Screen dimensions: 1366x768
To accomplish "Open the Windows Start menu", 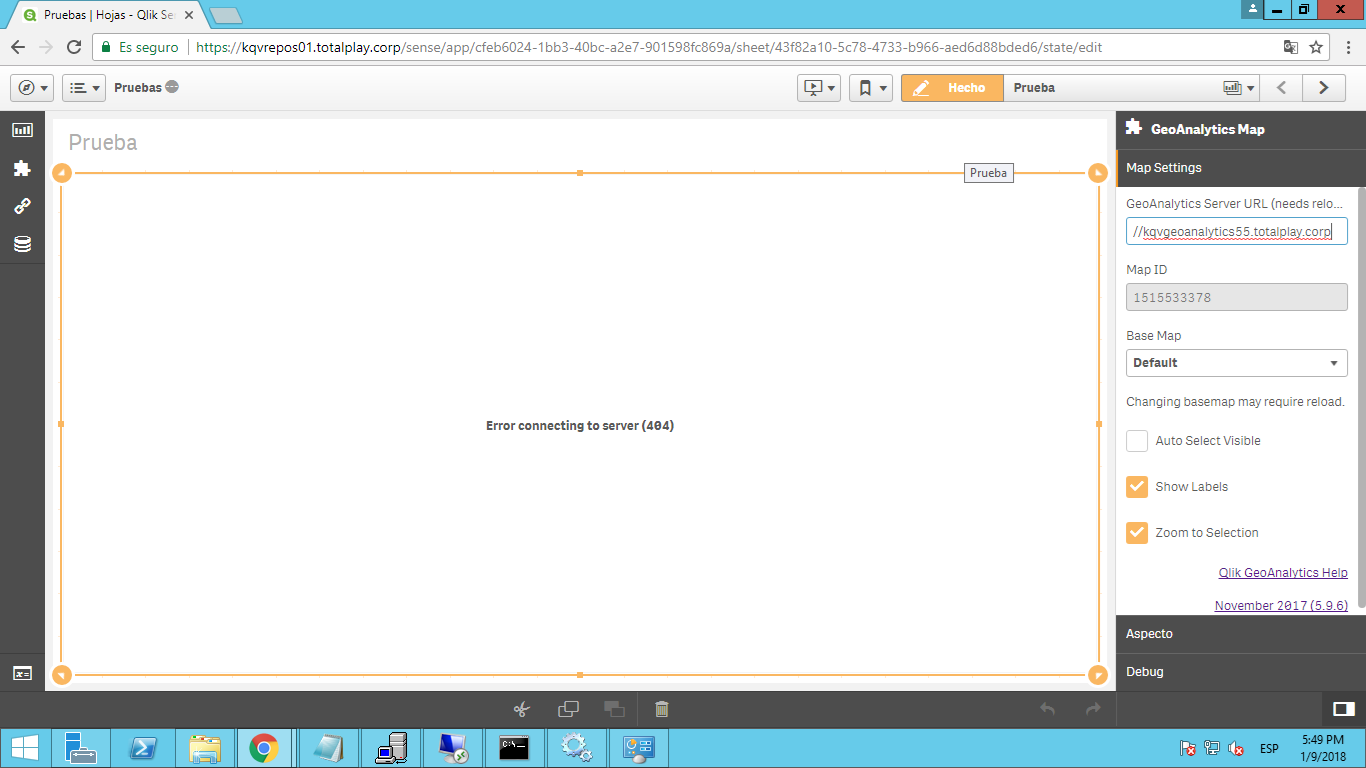I will point(24,748).
